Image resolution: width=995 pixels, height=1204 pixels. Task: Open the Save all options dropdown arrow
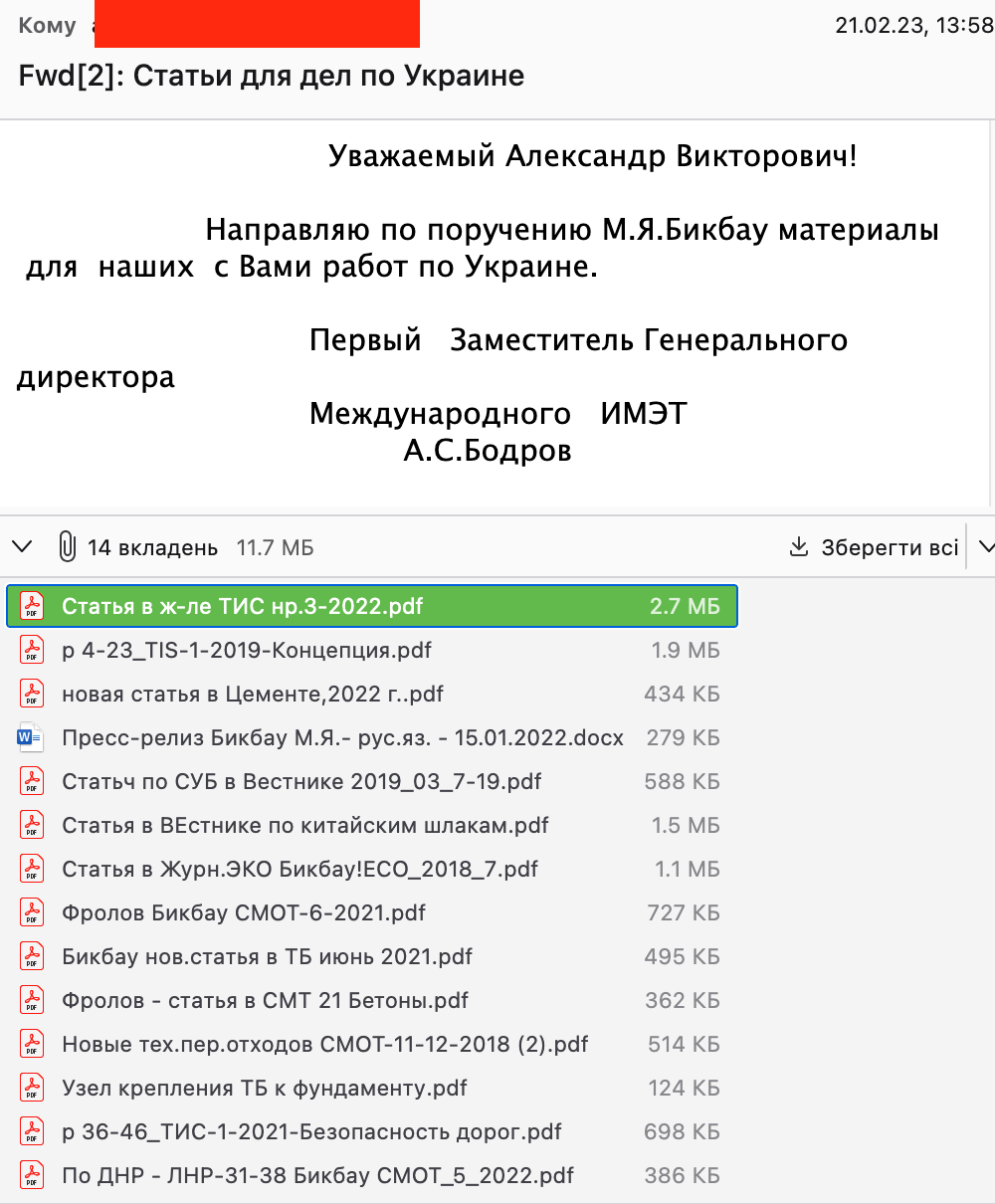pyautogui.click(x=985, y=546)
